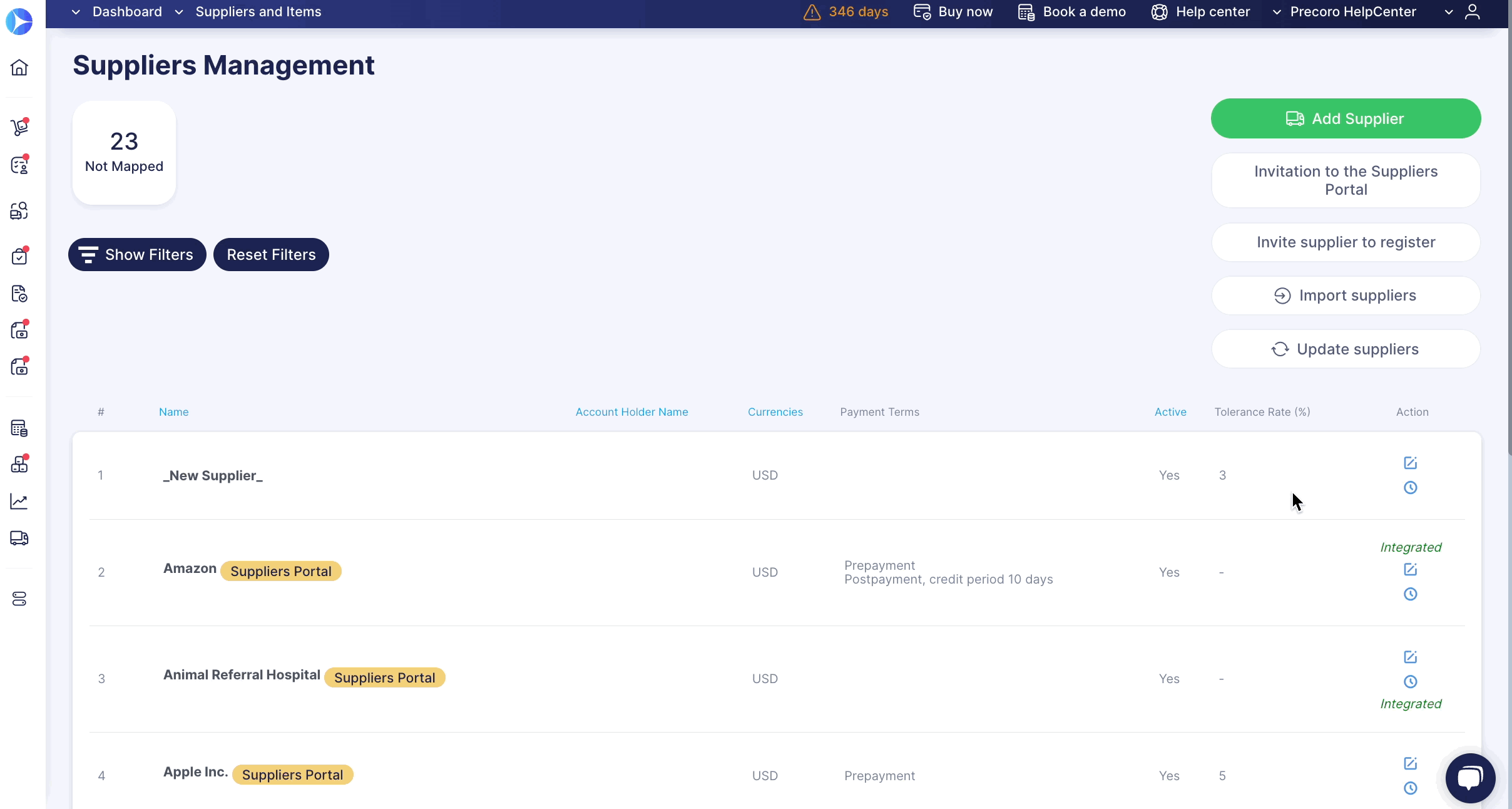Expand the Dashboard dropdown
The width and height of the screenshot is (1512, 809).
tap(76, 12)
